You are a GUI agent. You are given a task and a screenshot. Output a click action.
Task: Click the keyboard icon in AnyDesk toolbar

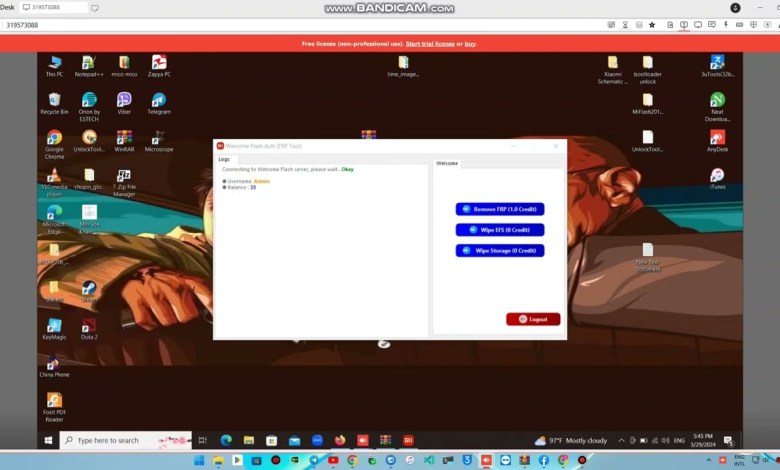[x=740, y=24]
